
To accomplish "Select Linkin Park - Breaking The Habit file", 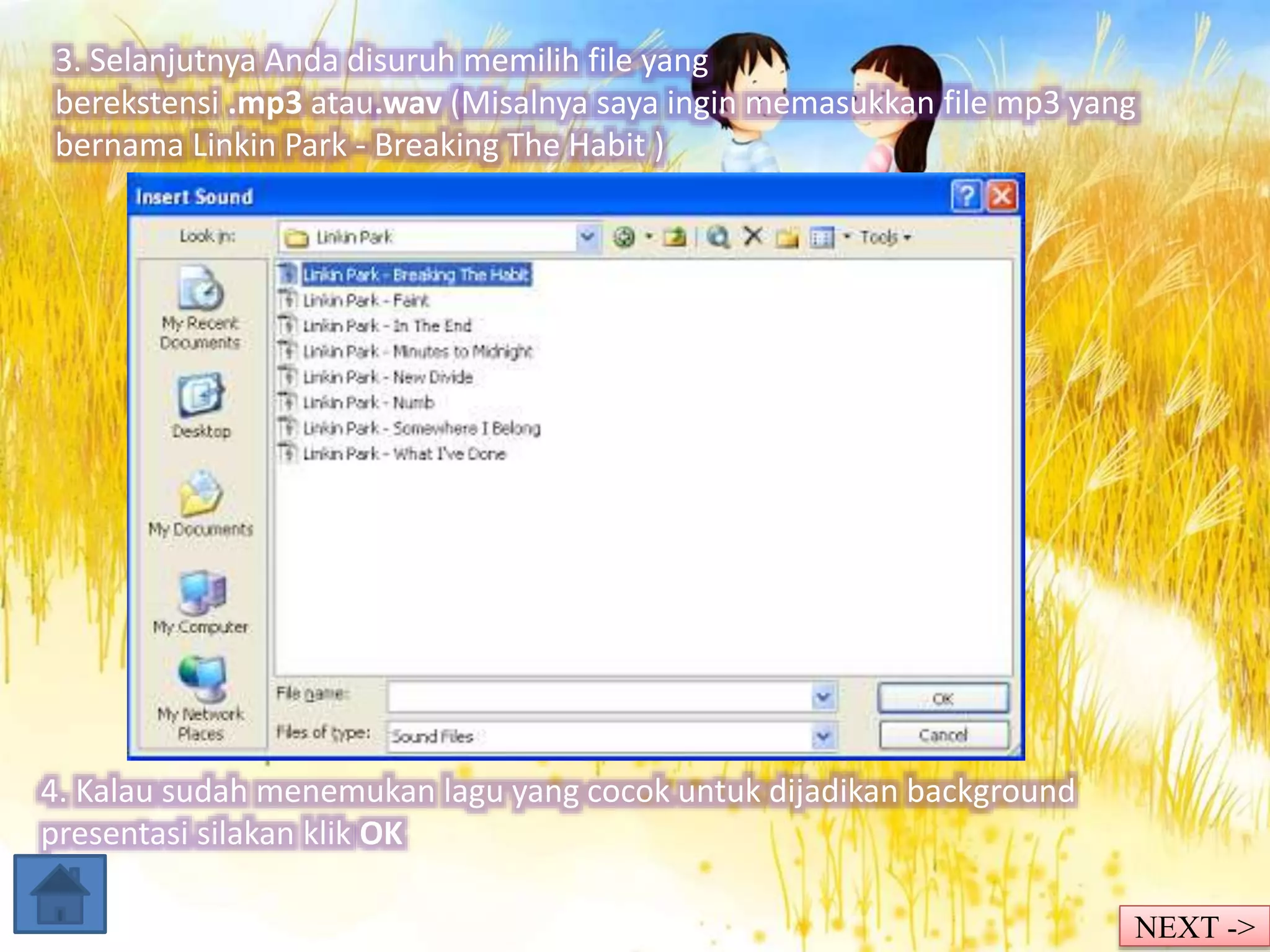I will pos(417,275).
